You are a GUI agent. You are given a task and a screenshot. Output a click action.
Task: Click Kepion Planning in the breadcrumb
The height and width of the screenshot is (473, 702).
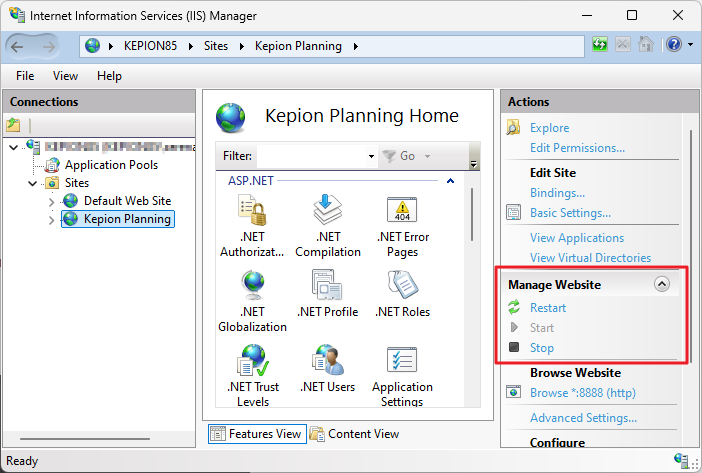pyautogui.click(x=298, y=46)
